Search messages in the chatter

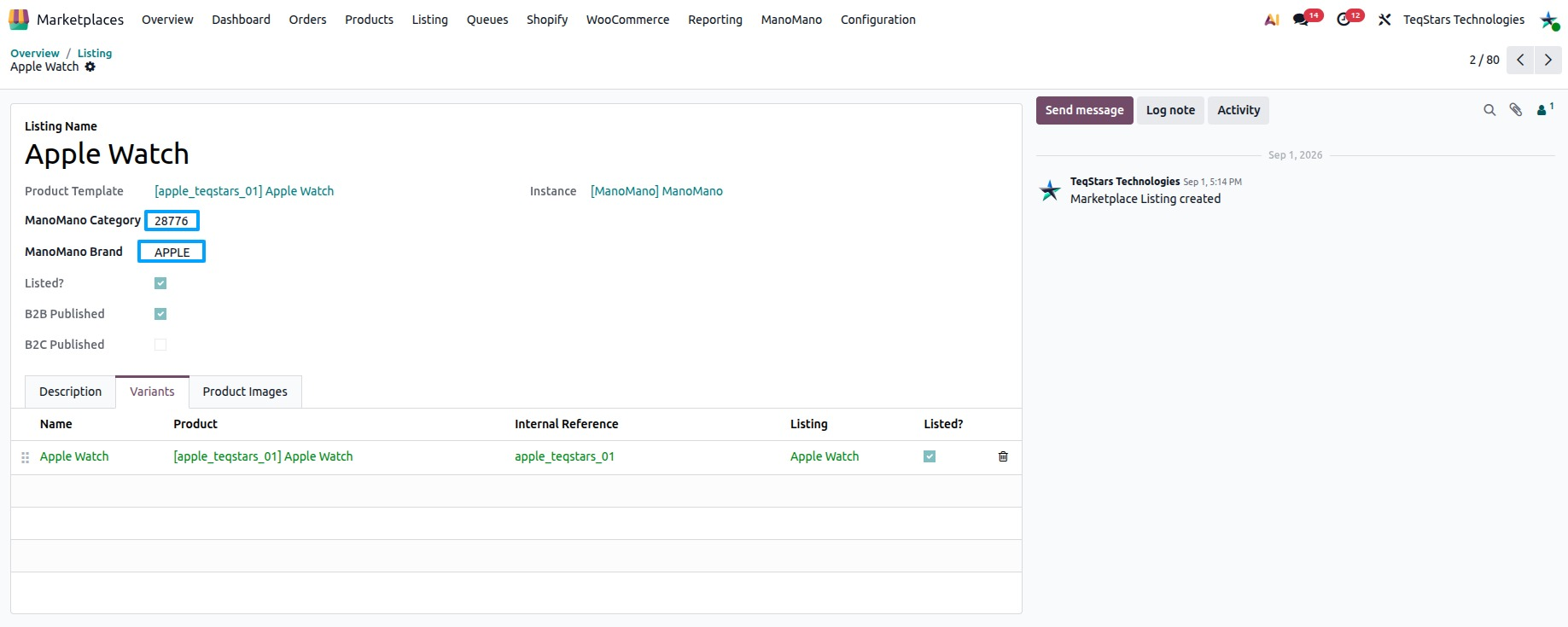[1489, 110]
